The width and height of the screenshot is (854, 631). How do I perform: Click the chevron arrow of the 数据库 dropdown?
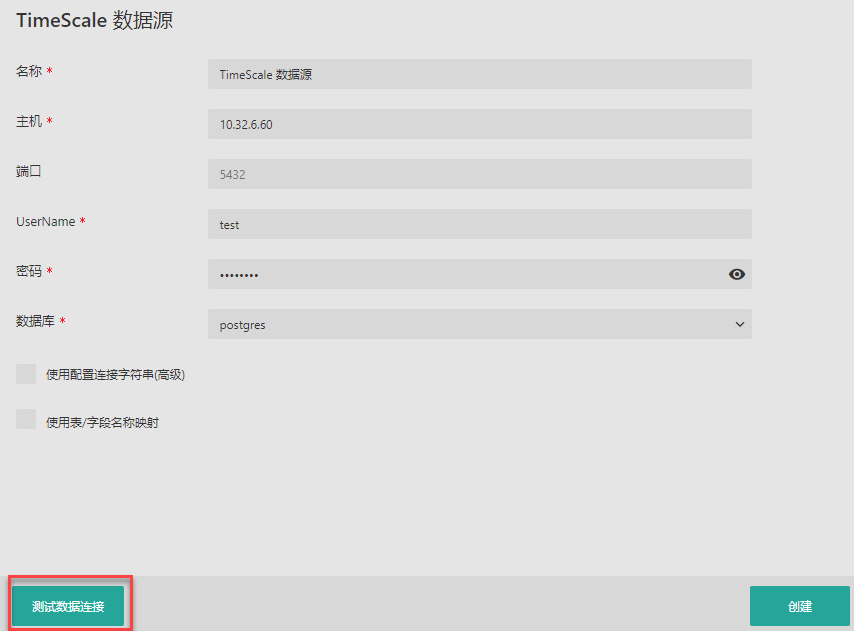(x=740, y=324)
